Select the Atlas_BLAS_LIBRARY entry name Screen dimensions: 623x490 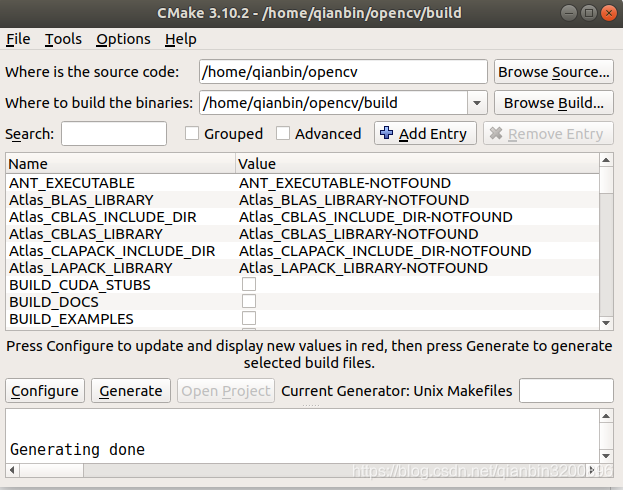click(81, 200)
